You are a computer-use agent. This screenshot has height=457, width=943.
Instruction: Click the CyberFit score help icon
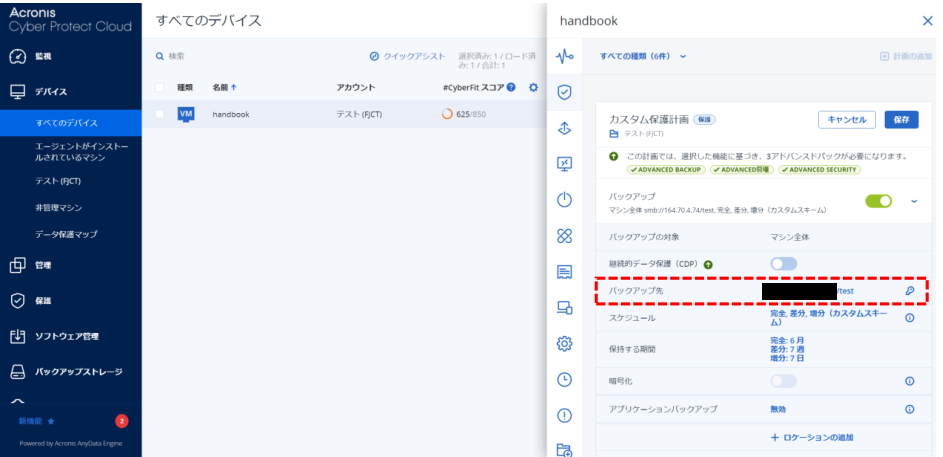point(511,87)
